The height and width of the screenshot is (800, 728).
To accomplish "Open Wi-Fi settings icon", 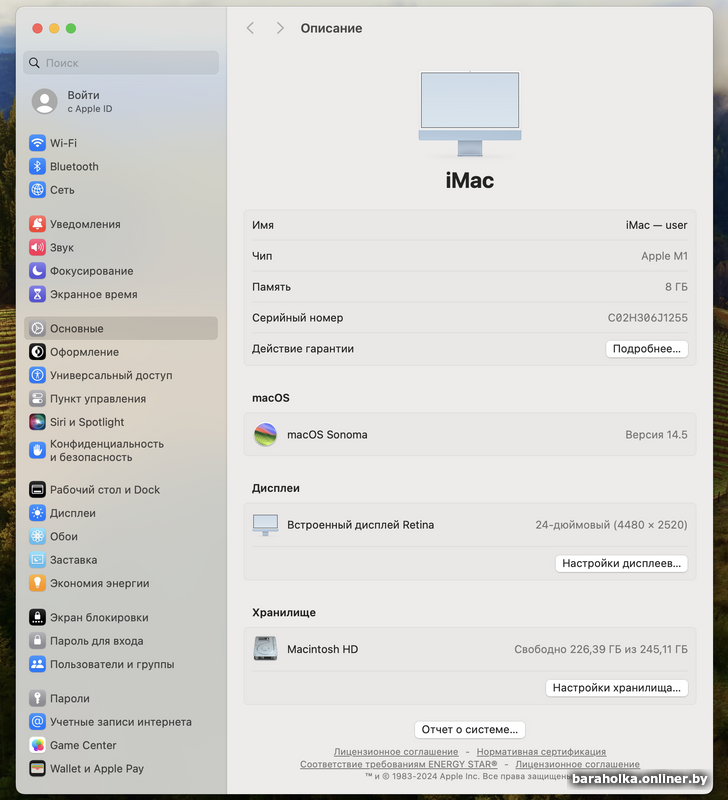I will point(37,143).
